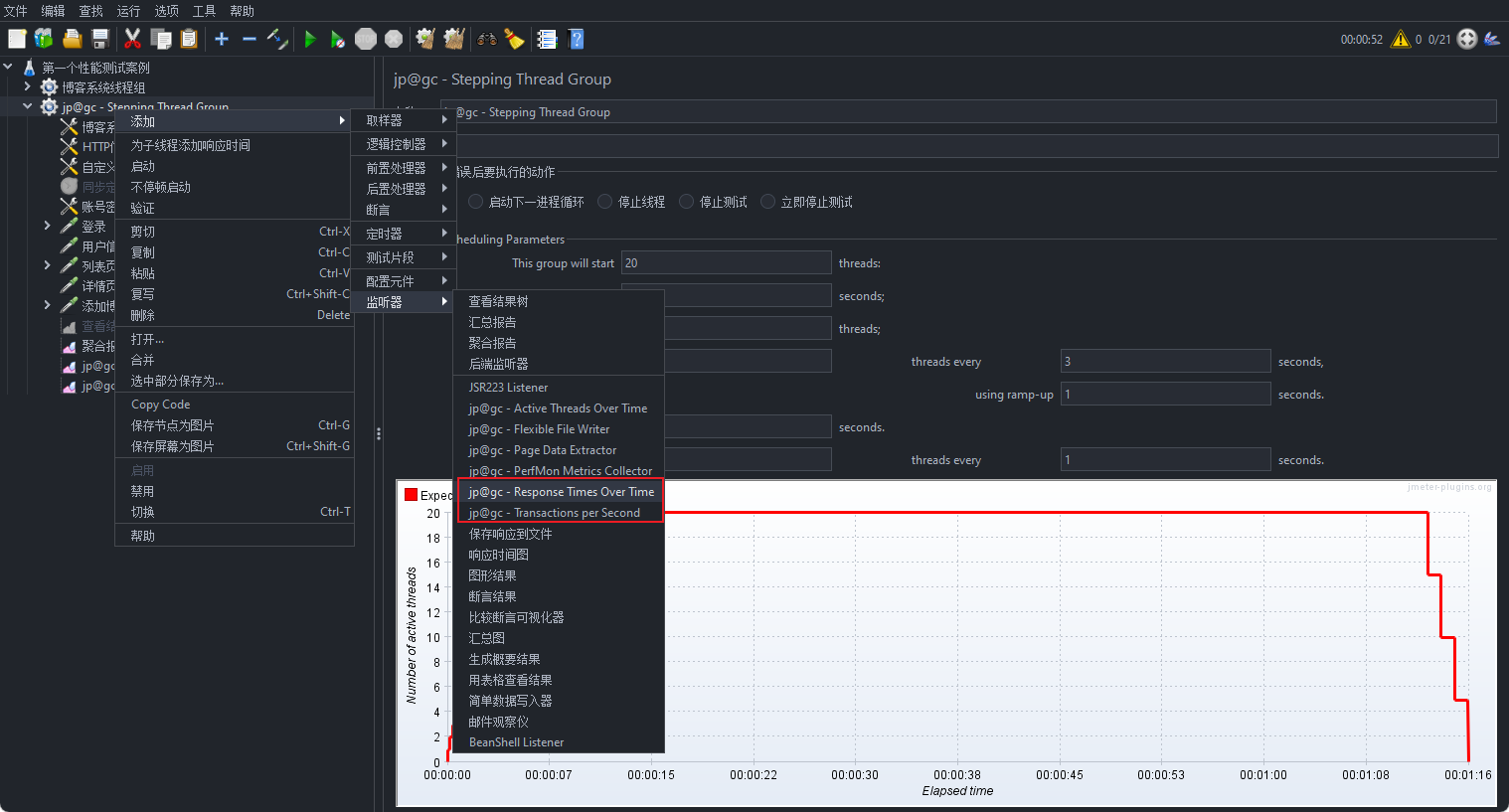This screenshot has width=1509, height=812.
Task: Expand the 博客系统线程组 tree node
Action: coord(28,86)
